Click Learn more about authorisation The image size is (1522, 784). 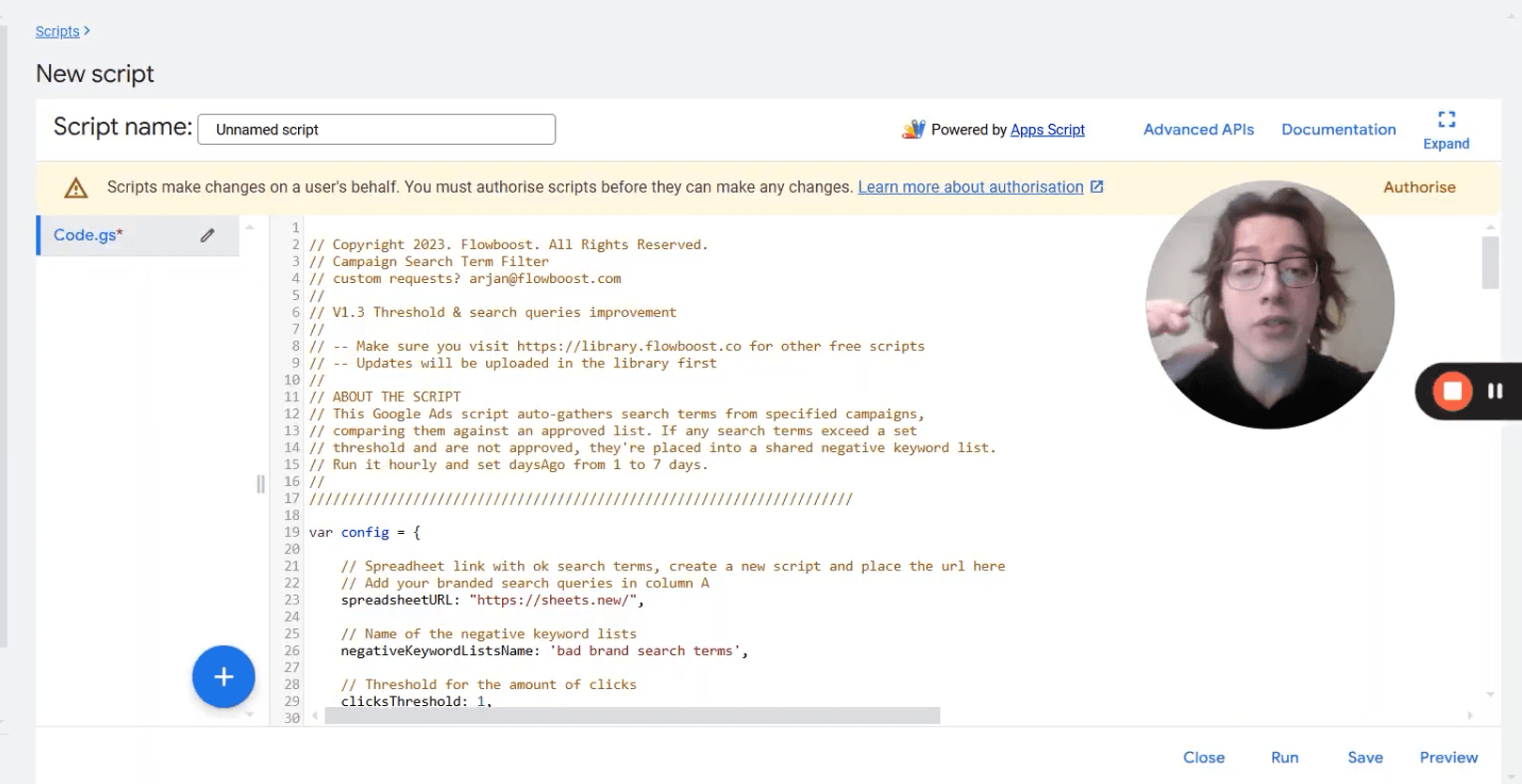(x=970, y=187)
